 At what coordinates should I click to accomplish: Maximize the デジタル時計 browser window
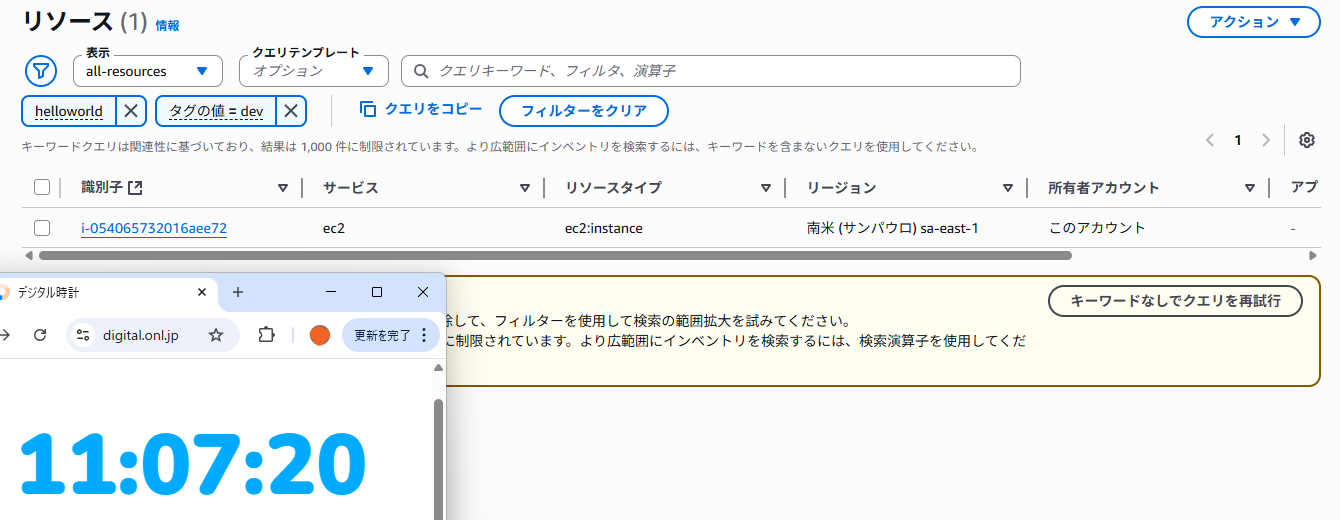click(x=377, y=292)
